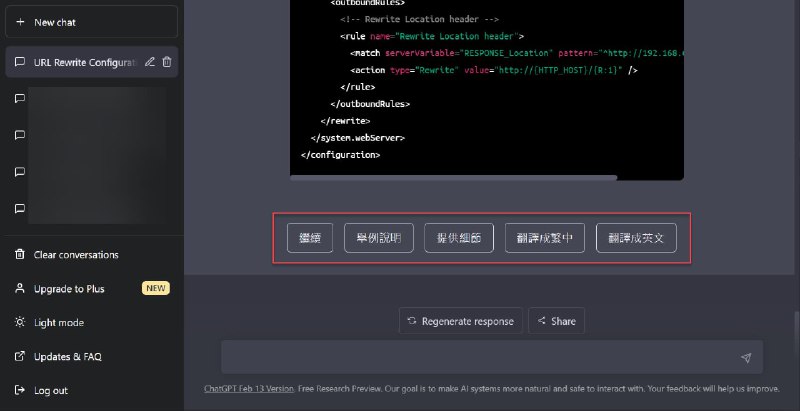This screenshot has height=411, width=800.
Task: Open the ChatGPT Feb 13 Version link
Action: click(x=248, y=389)
